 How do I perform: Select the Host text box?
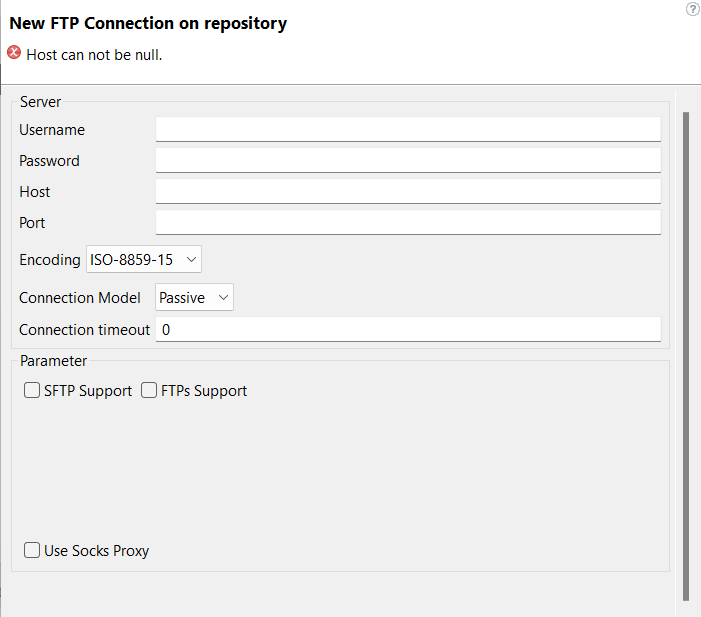[x=408, y=191]
